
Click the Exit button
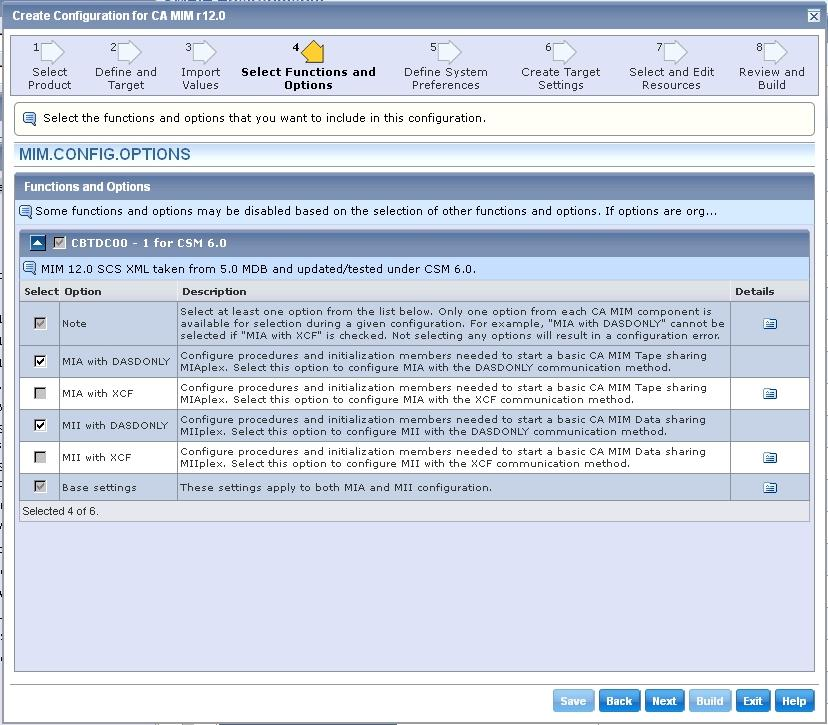tap(752, 701)
